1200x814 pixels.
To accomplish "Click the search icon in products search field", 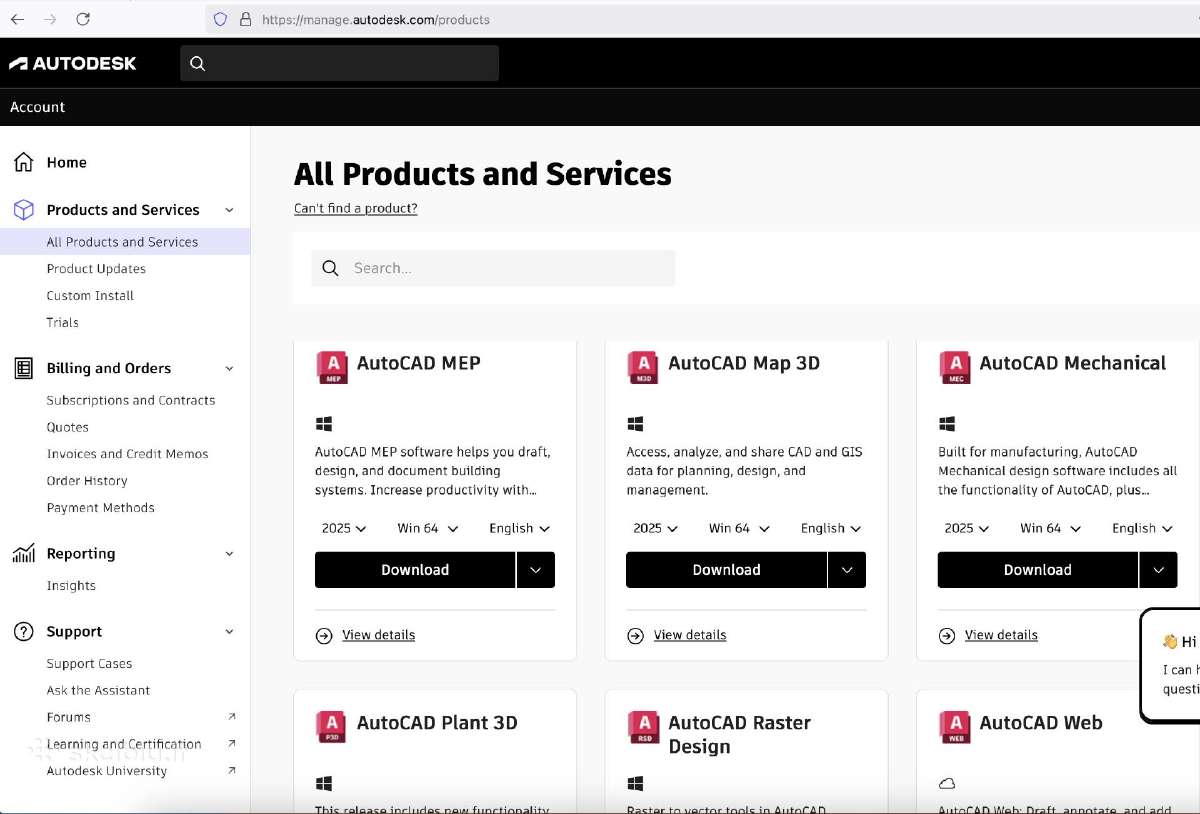I will click(331, 268).
